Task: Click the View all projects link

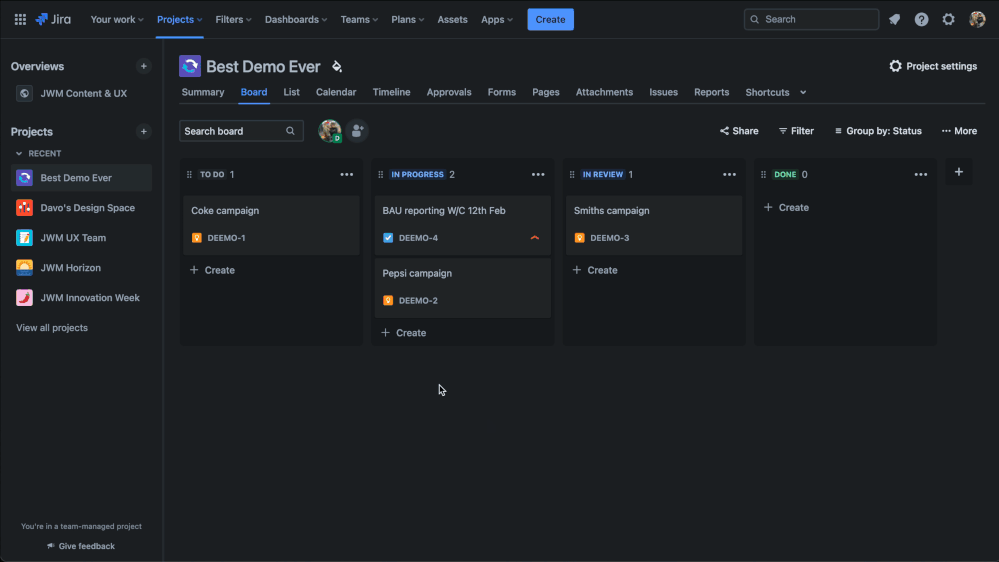Action: click(52, 328)
